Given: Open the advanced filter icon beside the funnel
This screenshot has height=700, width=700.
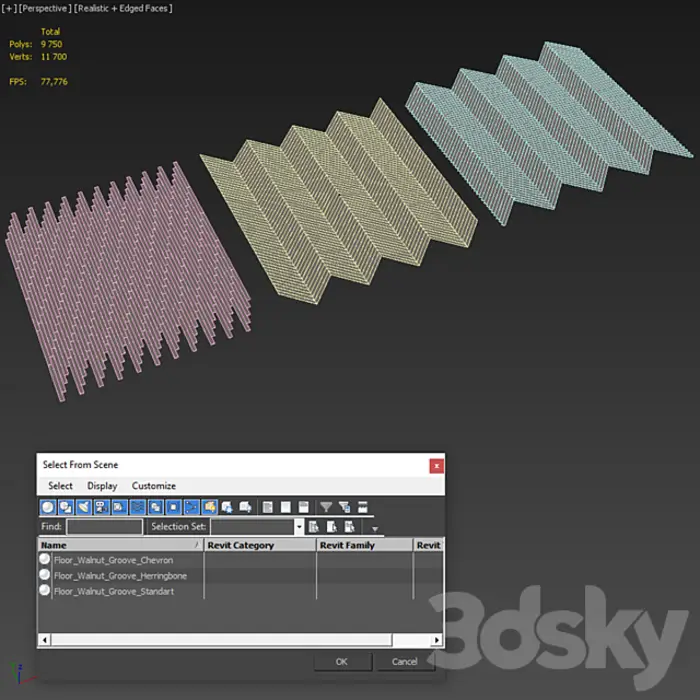Looking at the screenshot, I should coord(344,507).
